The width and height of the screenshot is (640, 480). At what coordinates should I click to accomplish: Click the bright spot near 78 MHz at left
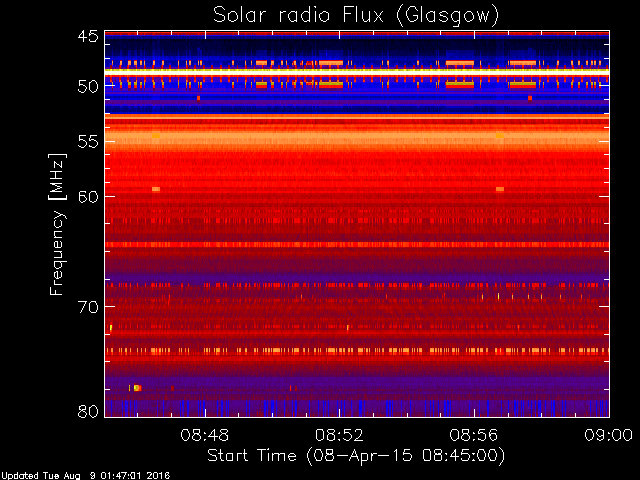(x=137, y=388)
